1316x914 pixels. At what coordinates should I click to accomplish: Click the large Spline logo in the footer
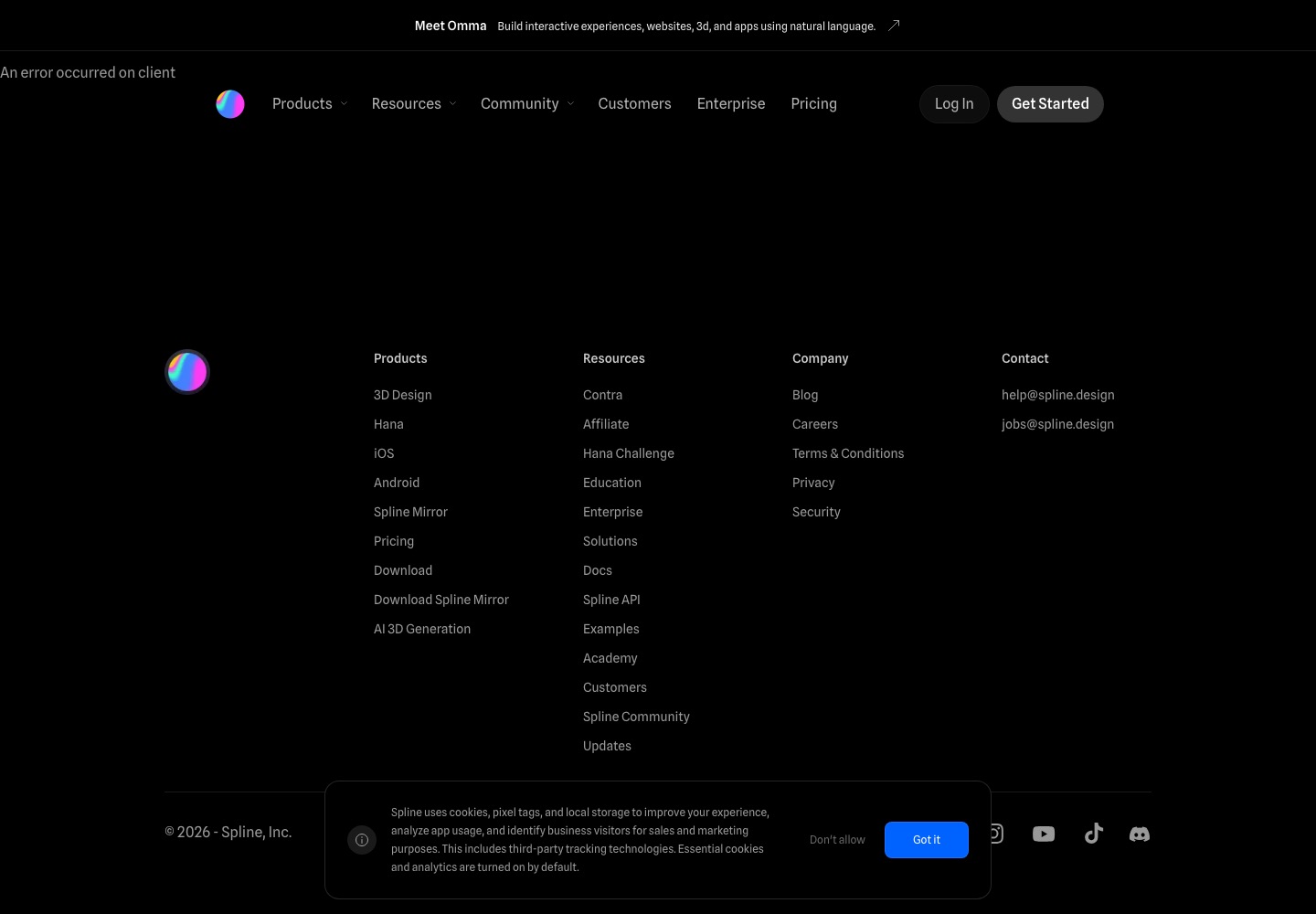tap(187, 372)
